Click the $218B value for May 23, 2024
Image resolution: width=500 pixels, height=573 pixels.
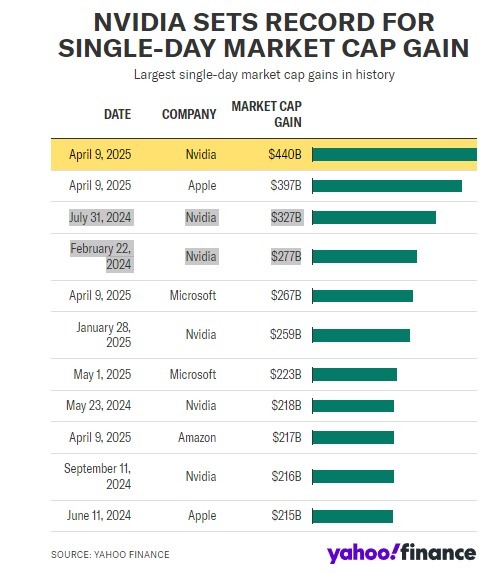click(287, 406)
